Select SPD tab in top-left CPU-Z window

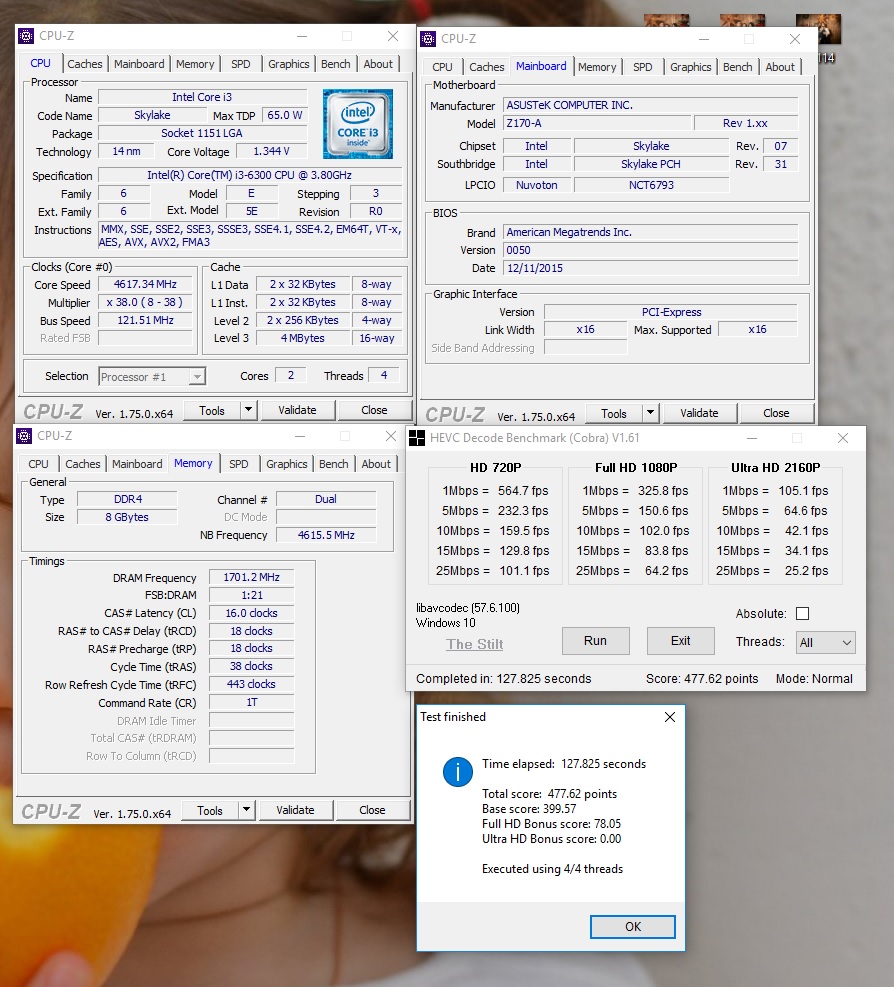240,64
